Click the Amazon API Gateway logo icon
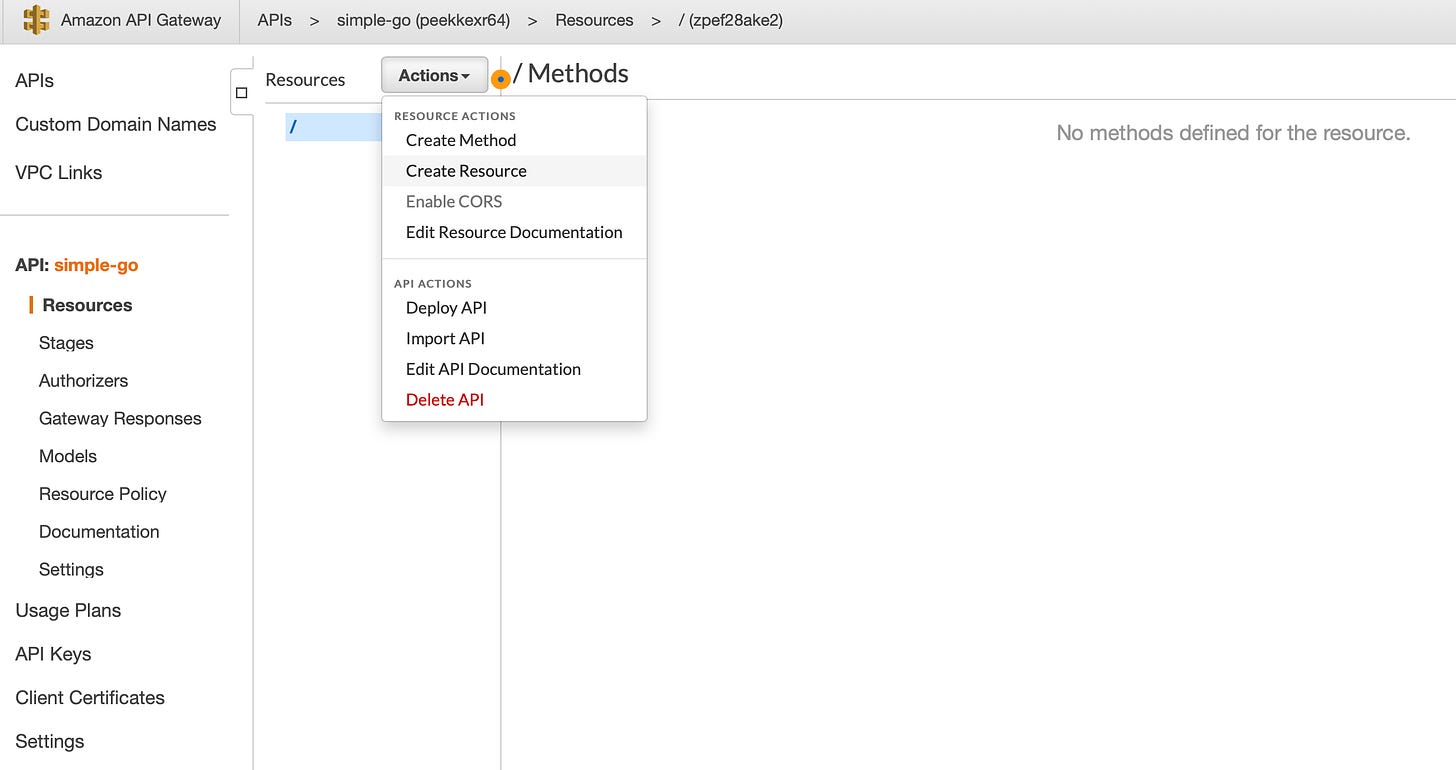 pos(36,20)
